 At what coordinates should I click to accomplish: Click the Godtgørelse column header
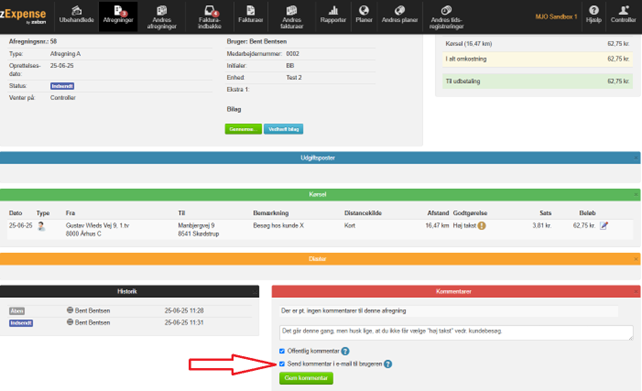click(470, 213)
